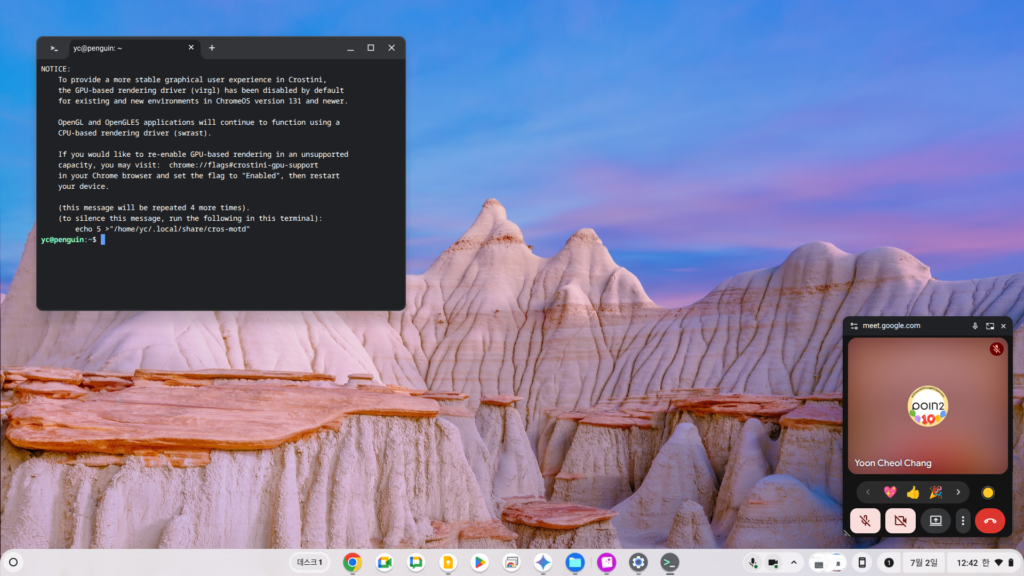Send sparkling heart reaction in Meet
This screenshot has width=1024, height=576.
(890, 492)
